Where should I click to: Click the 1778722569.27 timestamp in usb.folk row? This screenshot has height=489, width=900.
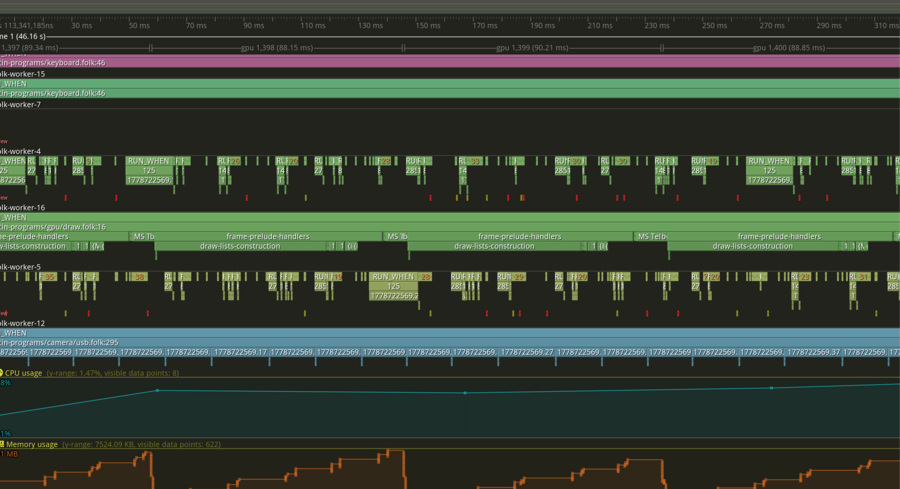pyautogui.click(x=526, y=352)
